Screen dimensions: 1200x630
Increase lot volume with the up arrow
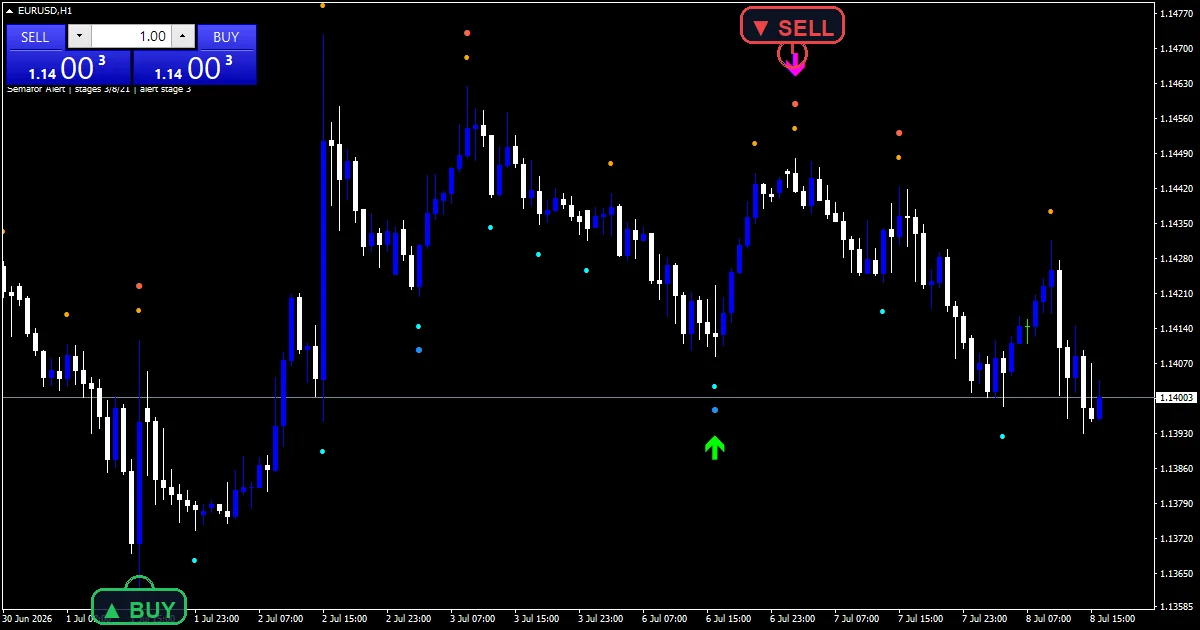(182, 37)
